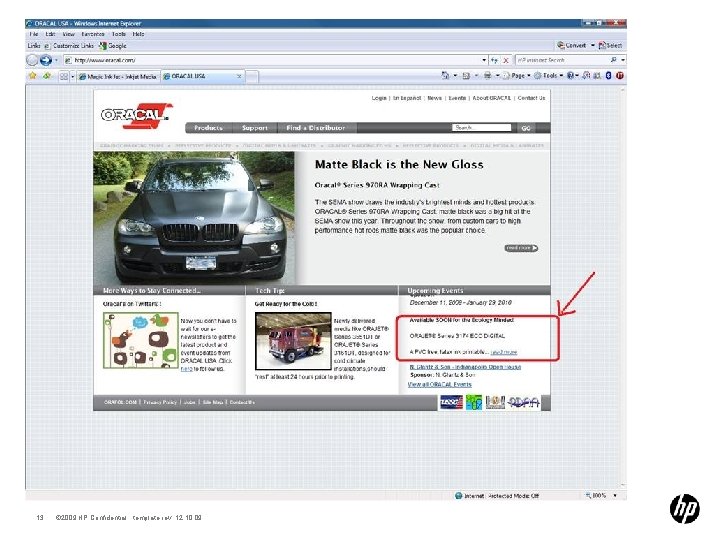The image size is (720, 540).
Task: Click Find a Distributor navigation item
Action: tap(315, 128)
